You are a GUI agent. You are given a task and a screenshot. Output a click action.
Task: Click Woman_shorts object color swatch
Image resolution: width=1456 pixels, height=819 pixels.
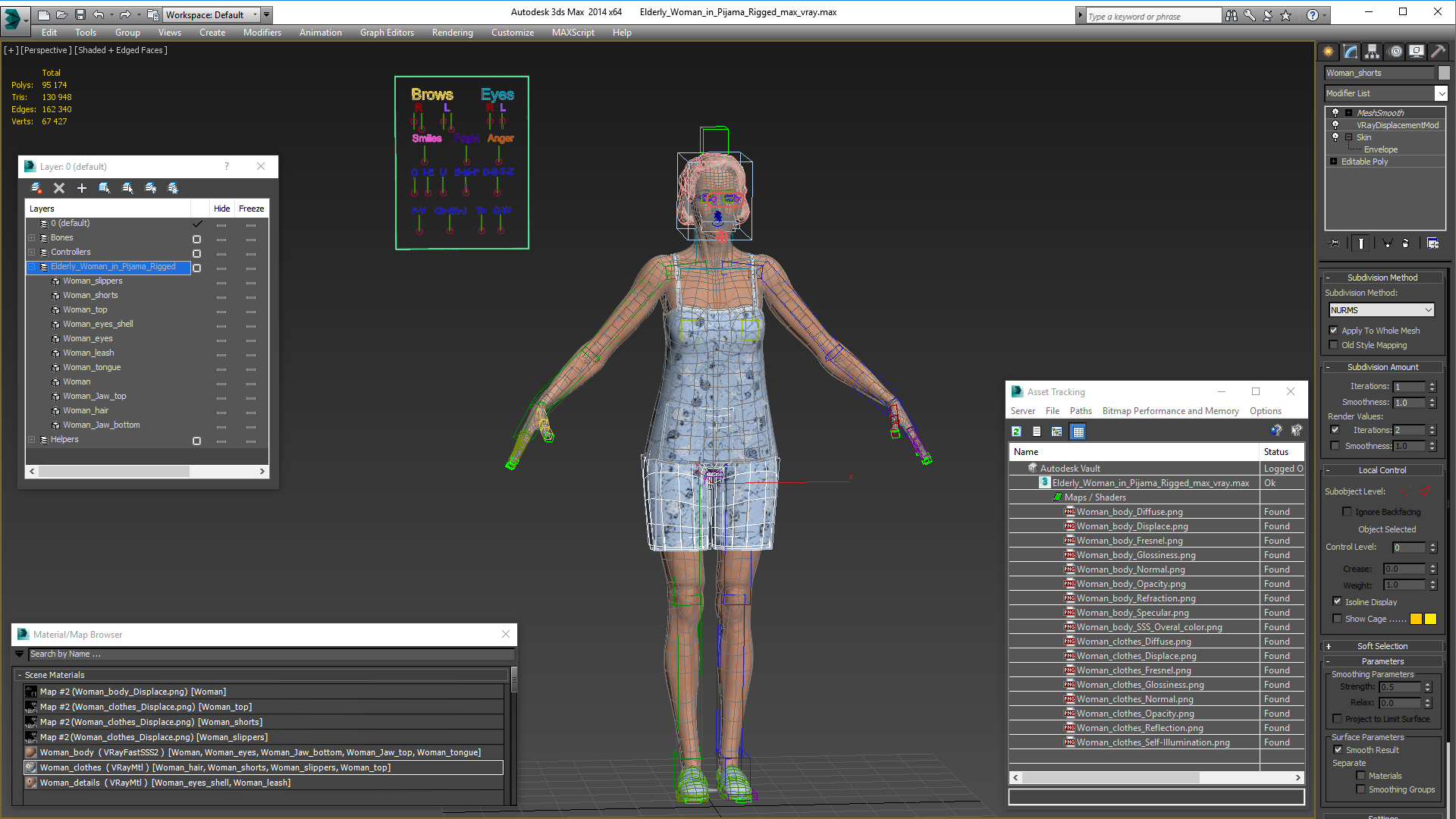click(x=1444, y=73)
